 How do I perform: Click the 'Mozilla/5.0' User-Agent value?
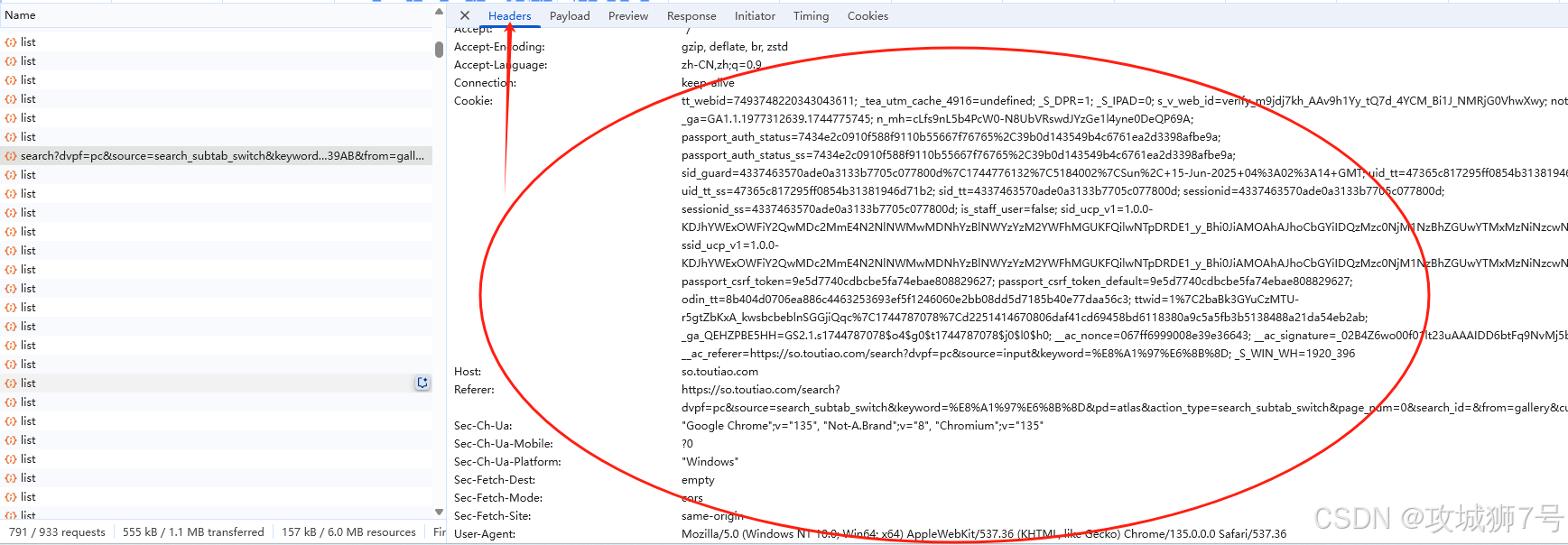click(x=984, y=534)
